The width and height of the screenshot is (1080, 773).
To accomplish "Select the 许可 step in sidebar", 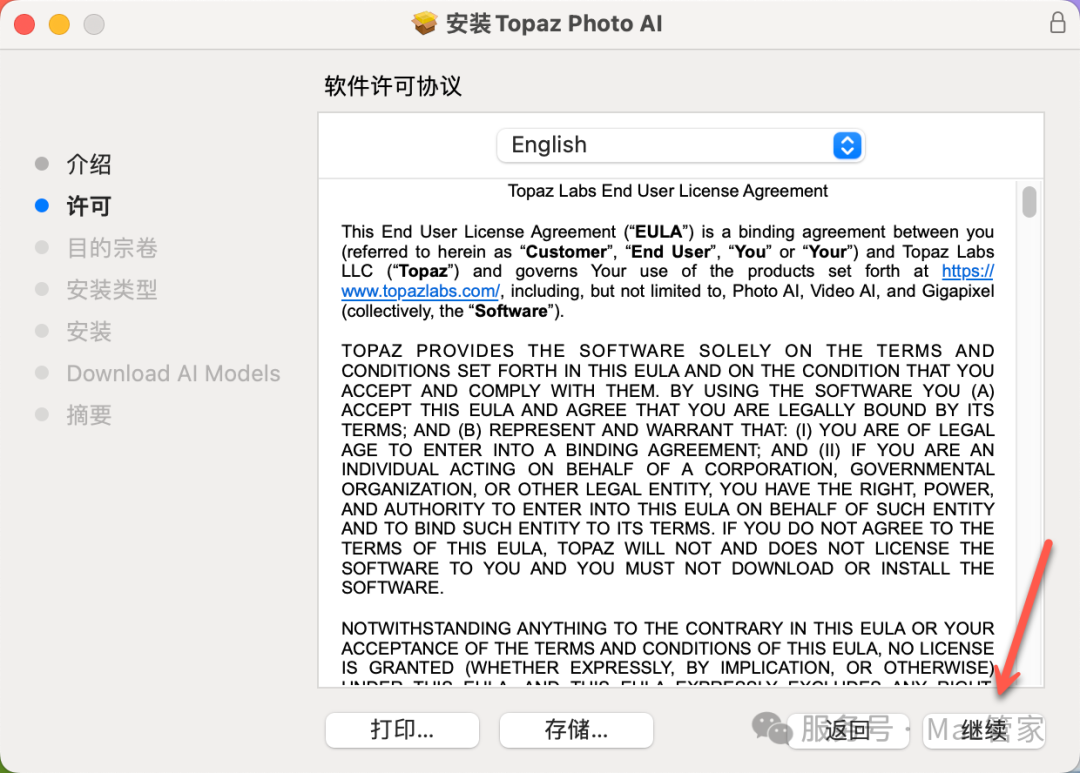I will (88, 206).
